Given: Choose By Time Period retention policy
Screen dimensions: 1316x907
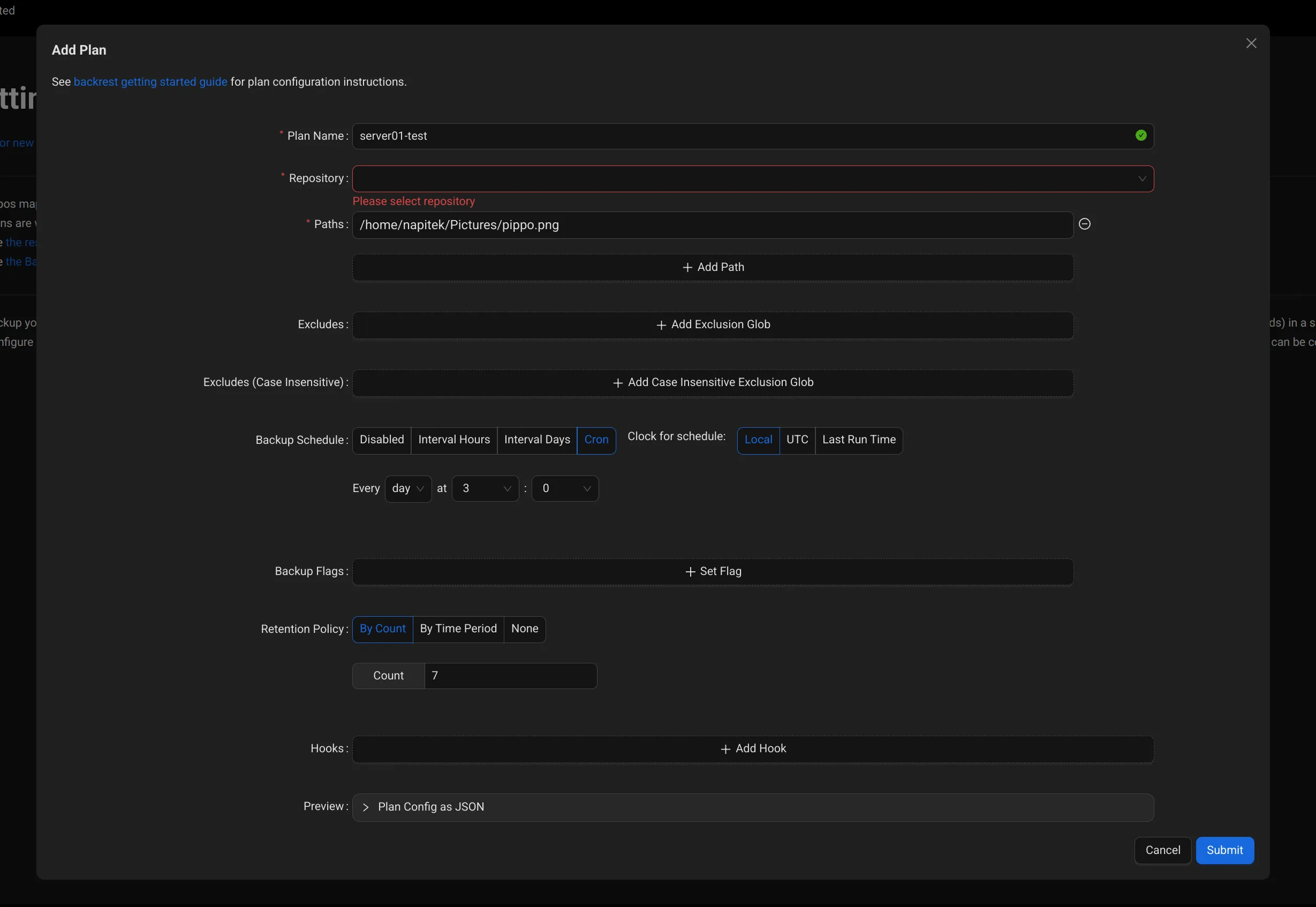Looking at the screenshot, I should [x=458, y=629].
